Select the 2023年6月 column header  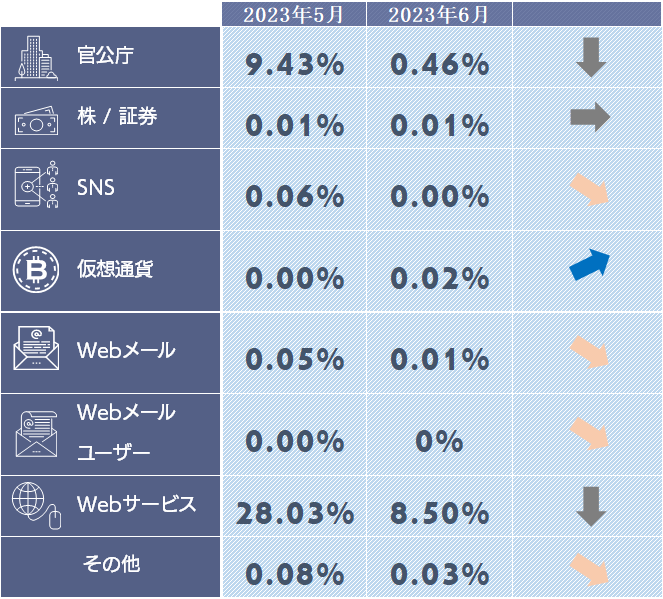coord(440,14)
